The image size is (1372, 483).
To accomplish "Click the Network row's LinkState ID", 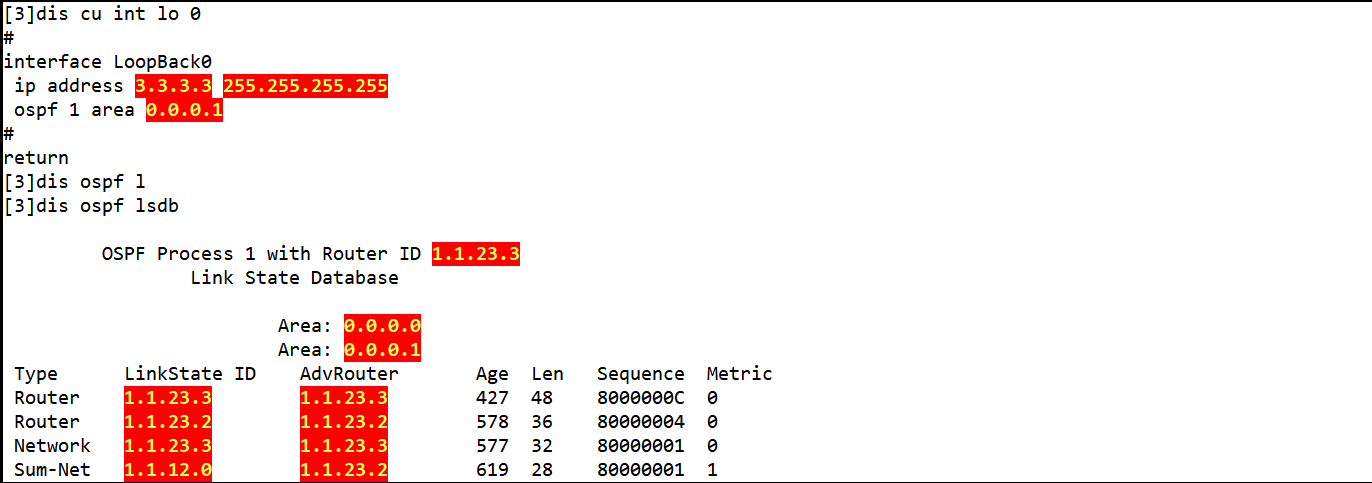I will click(168, 446).
